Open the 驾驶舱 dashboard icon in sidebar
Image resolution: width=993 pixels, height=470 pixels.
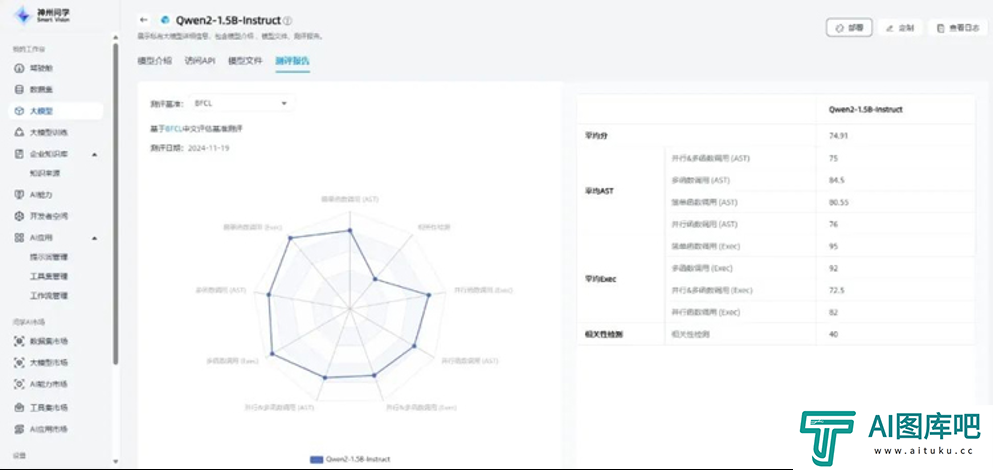19,68
